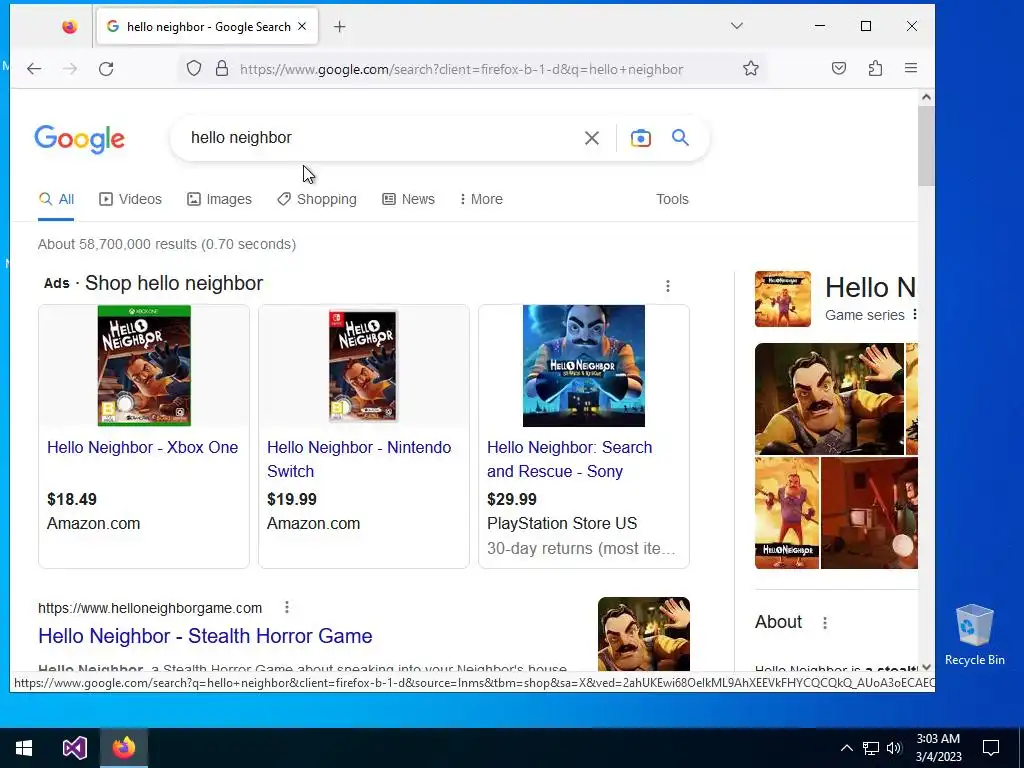The image size is (1024, 768).
Task: Click the scrollbar down arrow
Action: (926, 667)
